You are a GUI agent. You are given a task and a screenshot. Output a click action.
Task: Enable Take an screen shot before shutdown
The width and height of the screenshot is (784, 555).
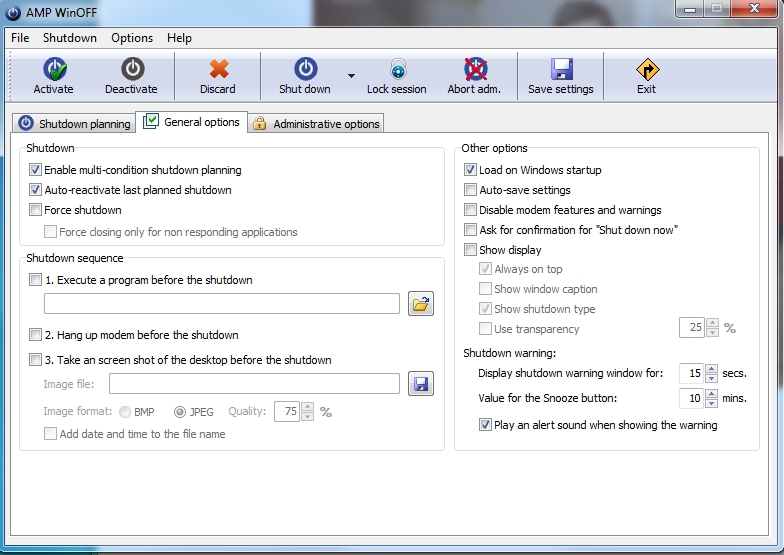[35, 360]
